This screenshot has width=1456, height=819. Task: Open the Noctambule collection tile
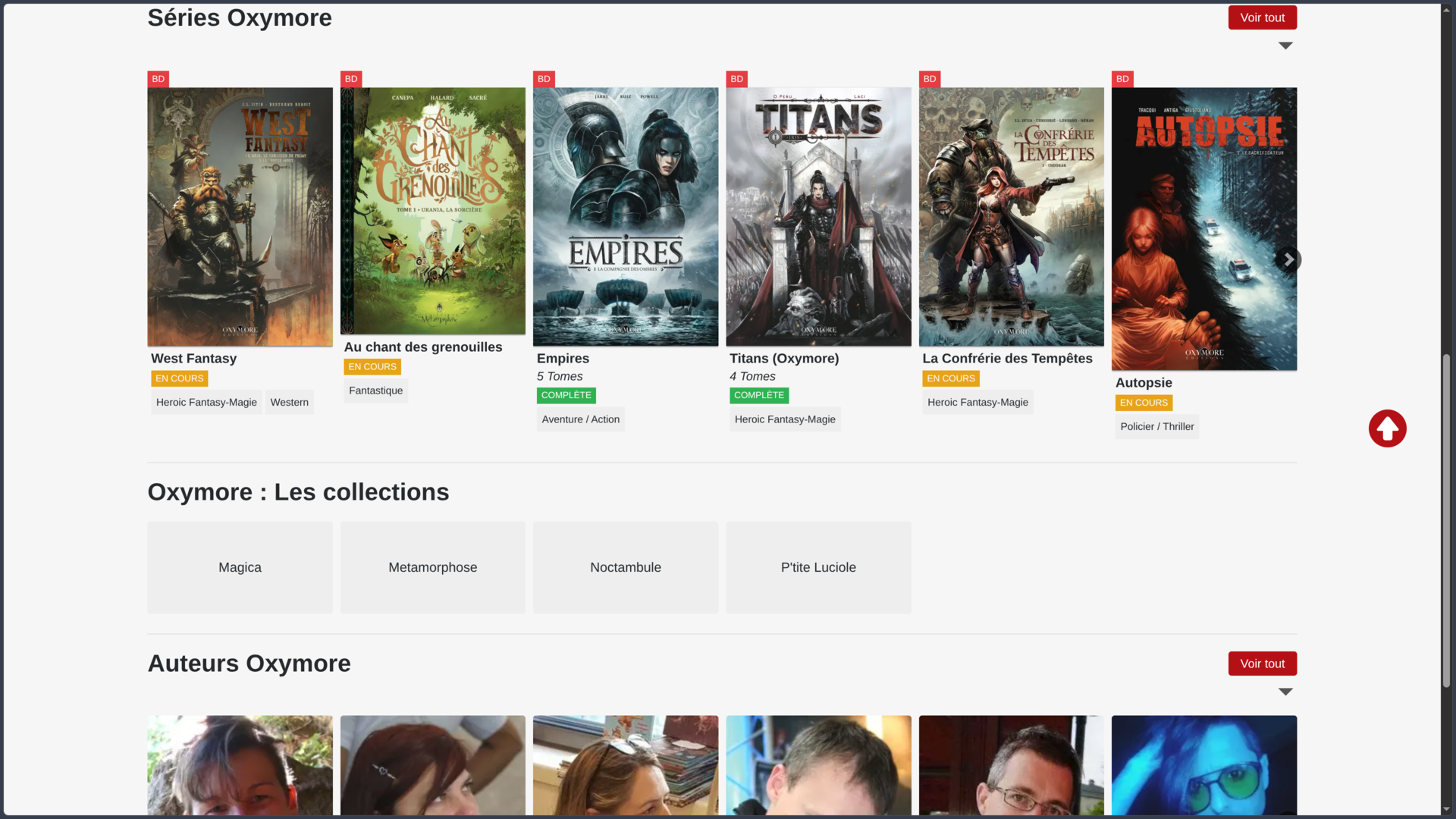click(626, 567)
